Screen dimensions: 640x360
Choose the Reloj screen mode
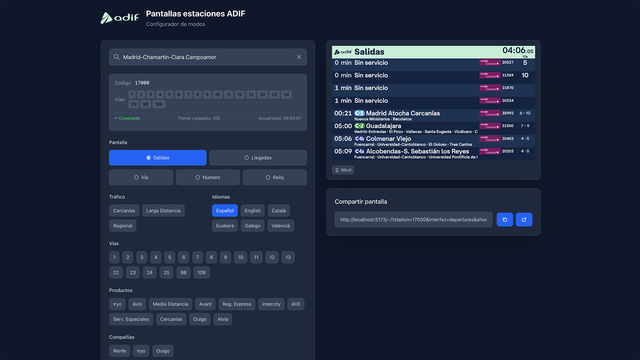pos(275,178)
